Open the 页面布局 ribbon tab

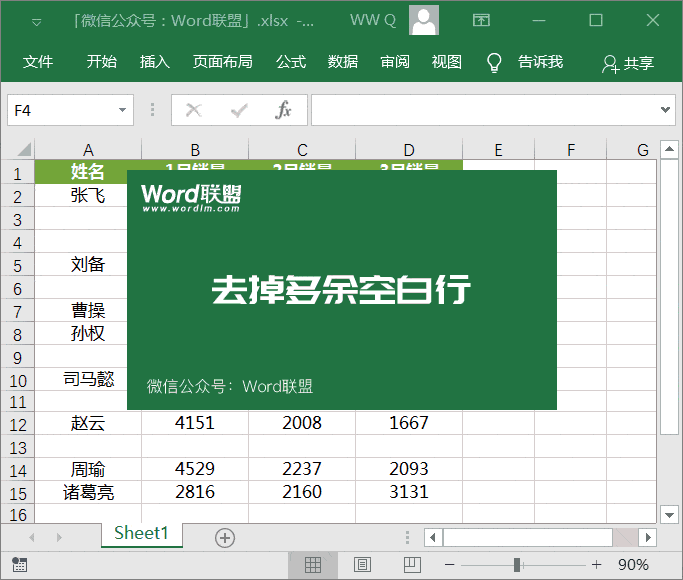point(223,62)
